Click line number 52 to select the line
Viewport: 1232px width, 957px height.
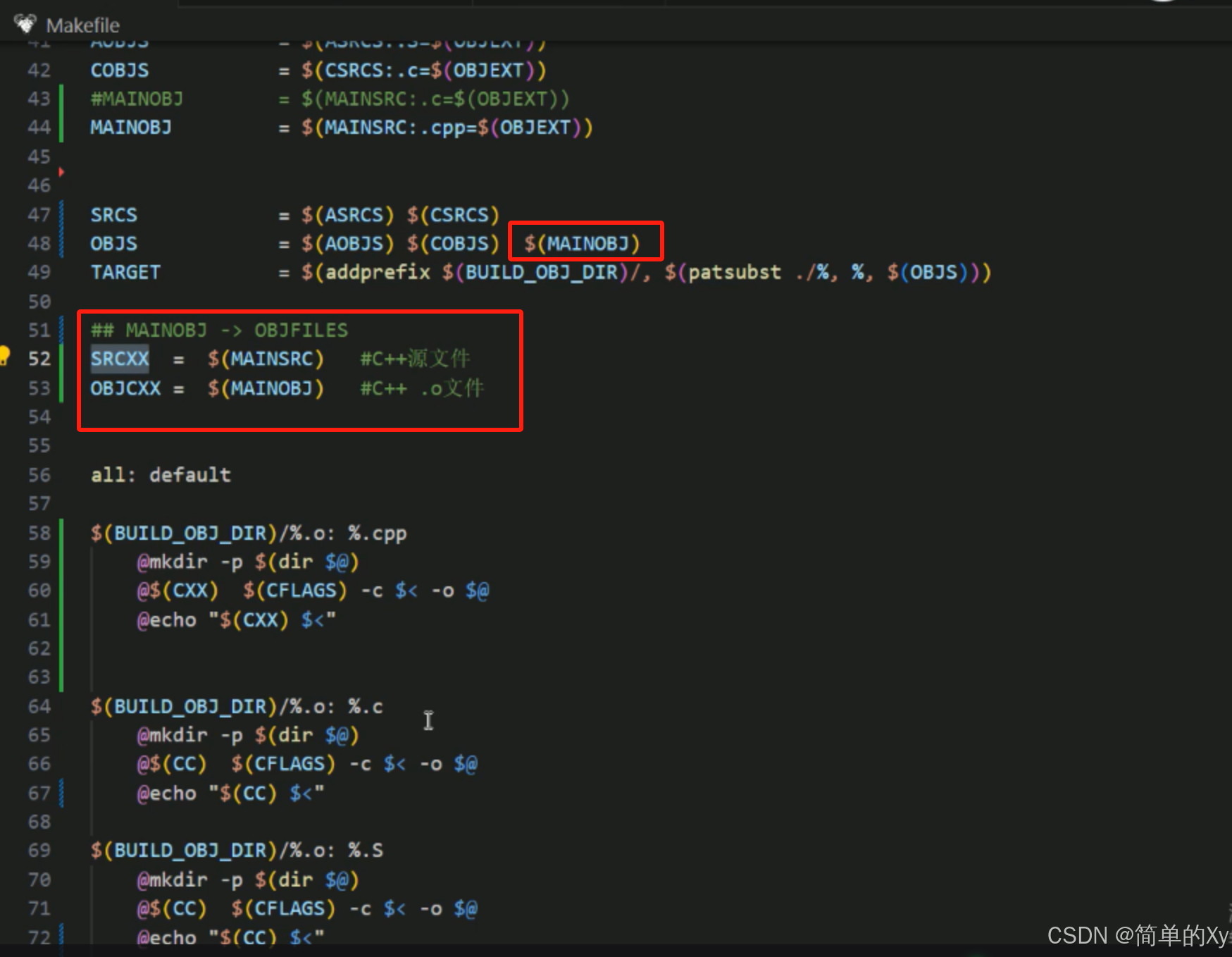pos(39,359)
